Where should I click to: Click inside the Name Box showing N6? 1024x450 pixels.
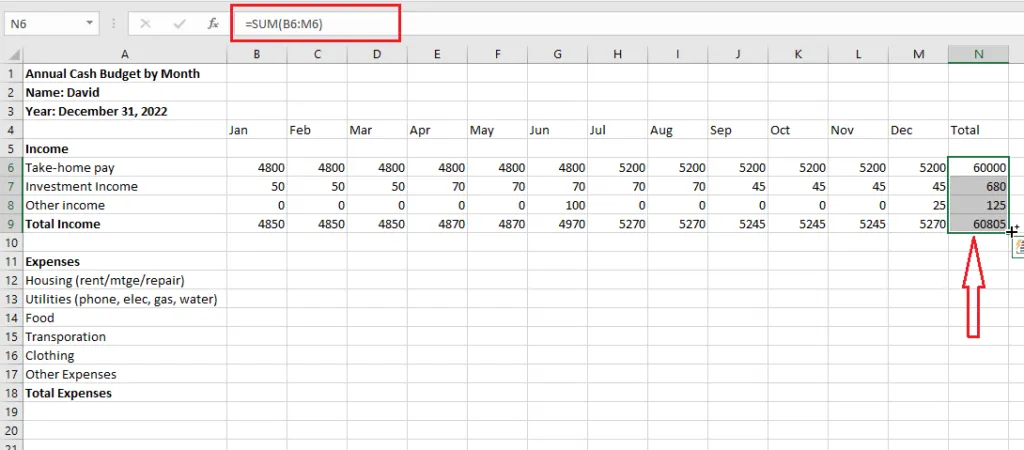[x=44, y=24]
